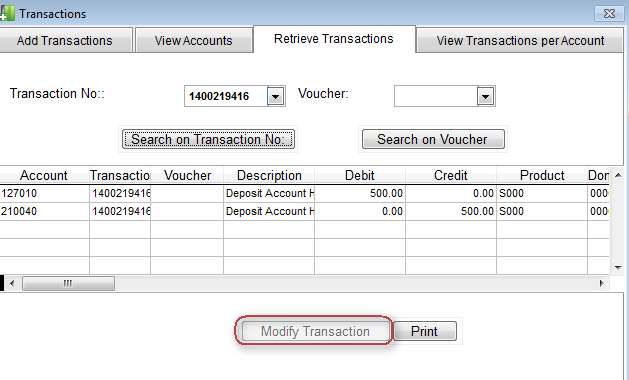The width and height of the screenshot is (629, 380).
Task: Click the horizontal scrollbar thumb
Action: pos(68,284)
